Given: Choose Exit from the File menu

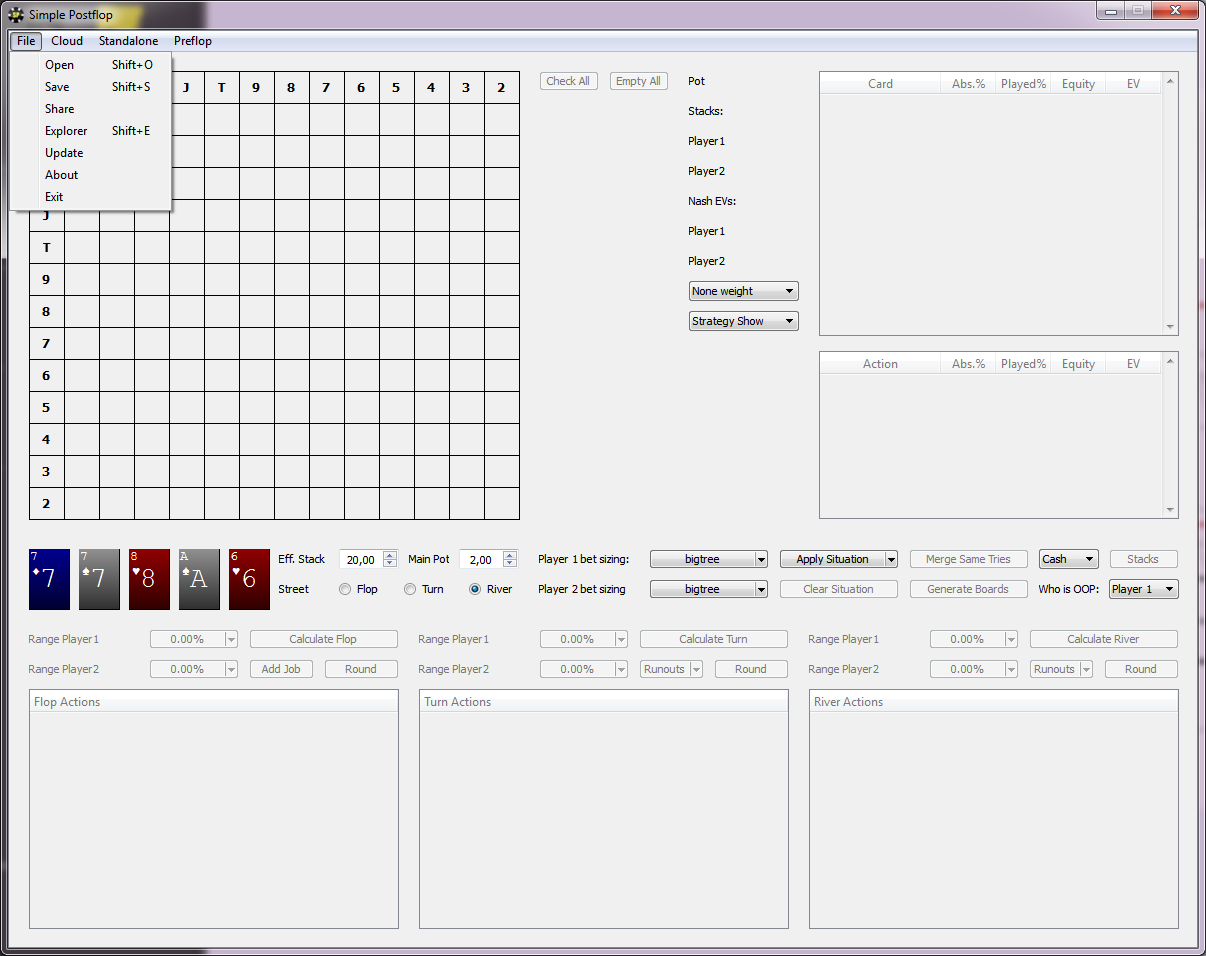Looking at the screenshot, I should (91, 197).
